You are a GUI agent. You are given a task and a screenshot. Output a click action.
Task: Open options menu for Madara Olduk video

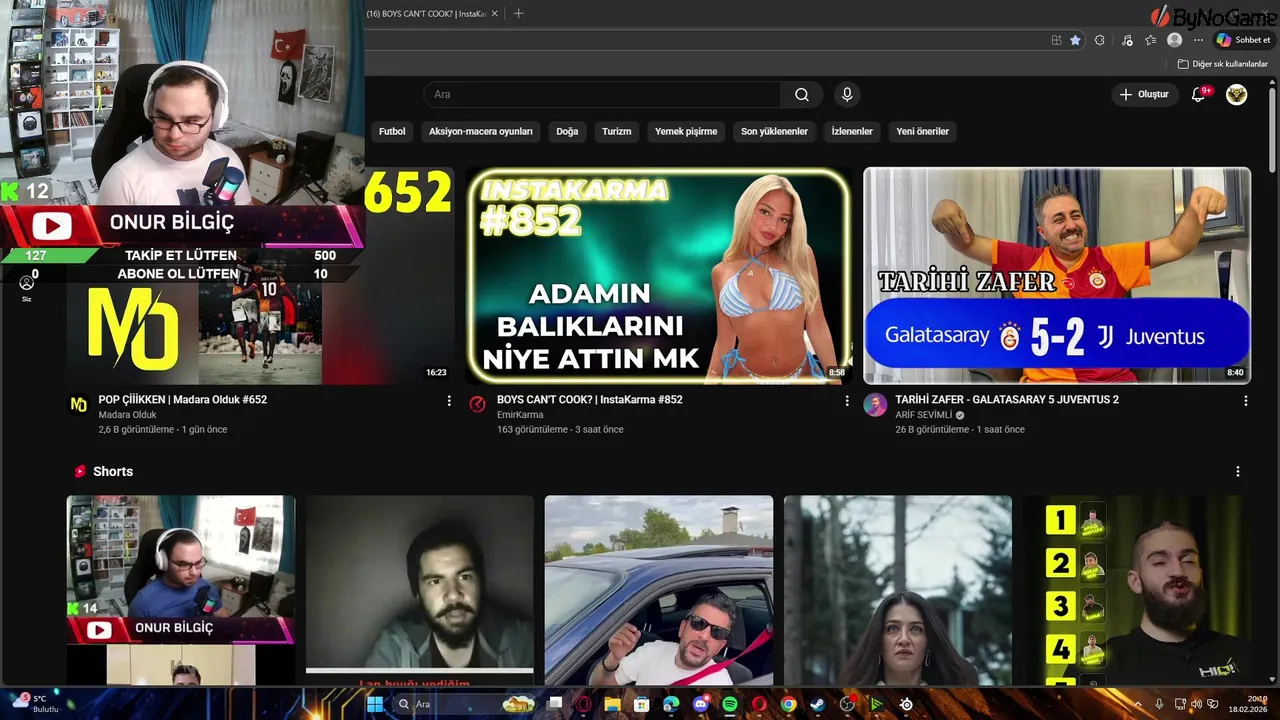(449, 401)
